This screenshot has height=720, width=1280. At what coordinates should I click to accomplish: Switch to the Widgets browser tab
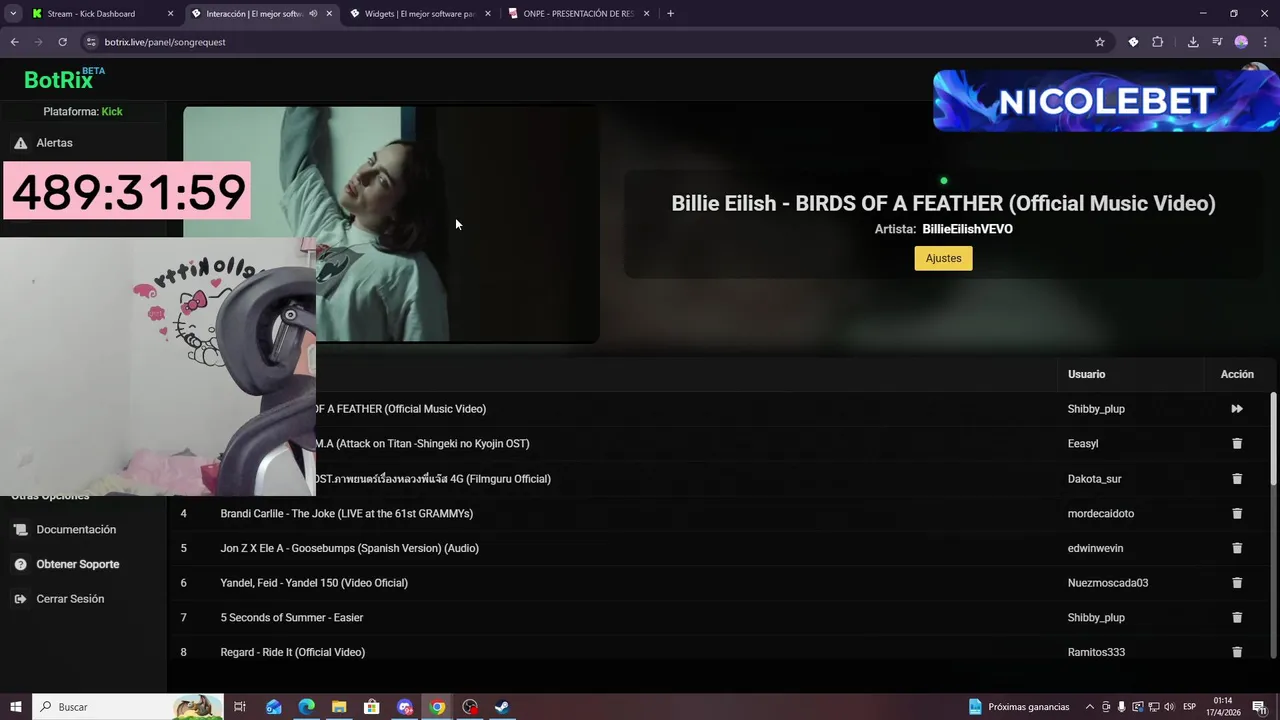419,14
